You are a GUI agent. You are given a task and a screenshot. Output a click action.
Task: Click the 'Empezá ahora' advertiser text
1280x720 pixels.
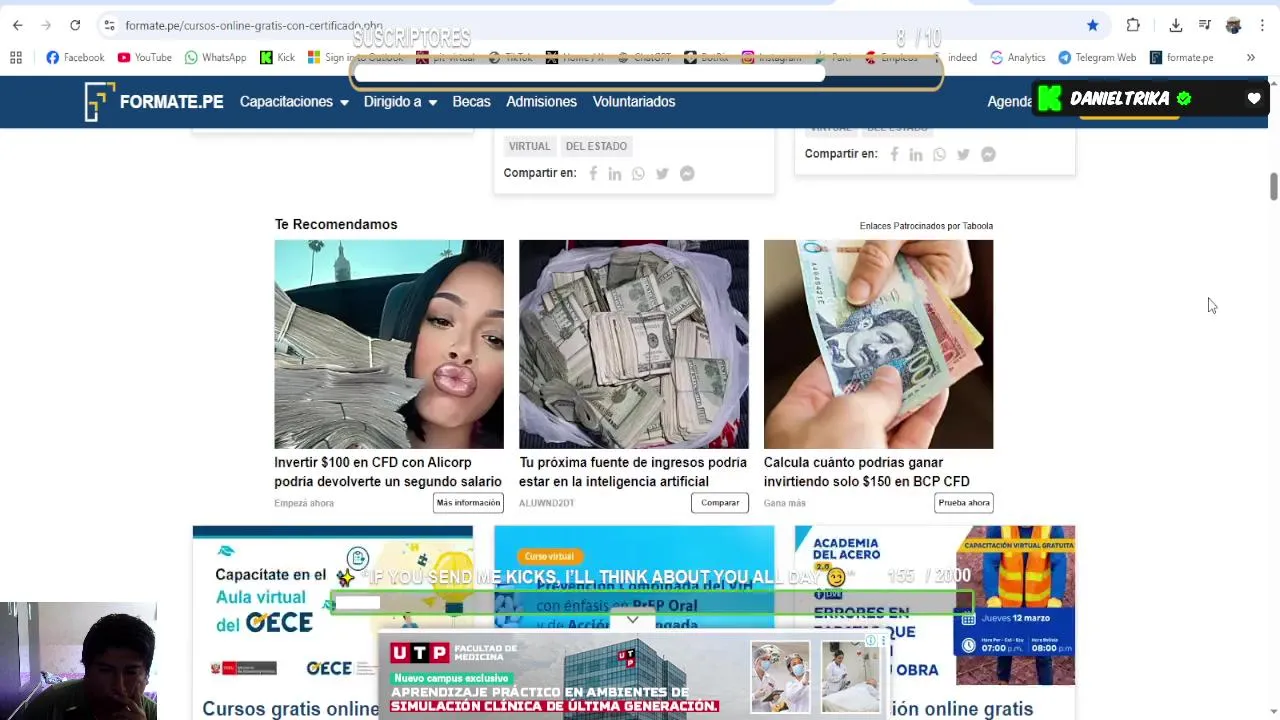(x=304, y=503)
